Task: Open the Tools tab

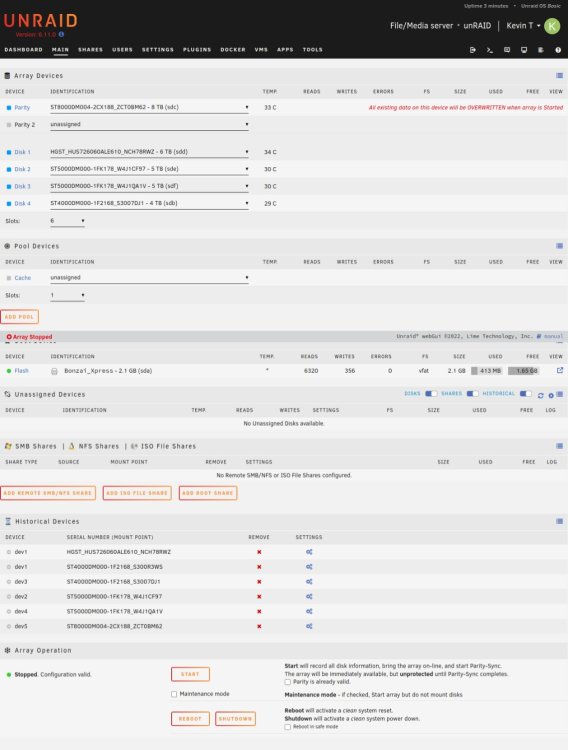Action: coord(312,50)
